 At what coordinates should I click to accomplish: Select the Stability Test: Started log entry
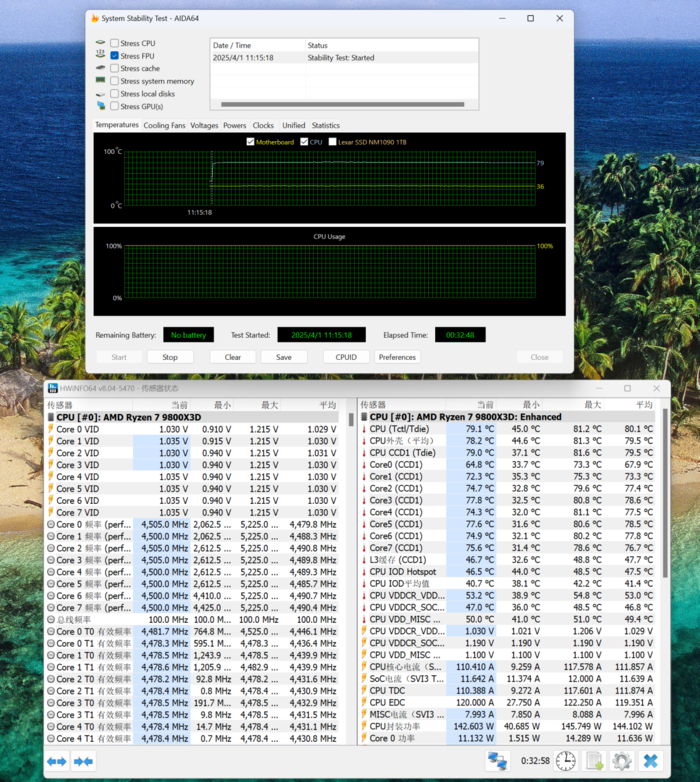(x=344, y=58)
